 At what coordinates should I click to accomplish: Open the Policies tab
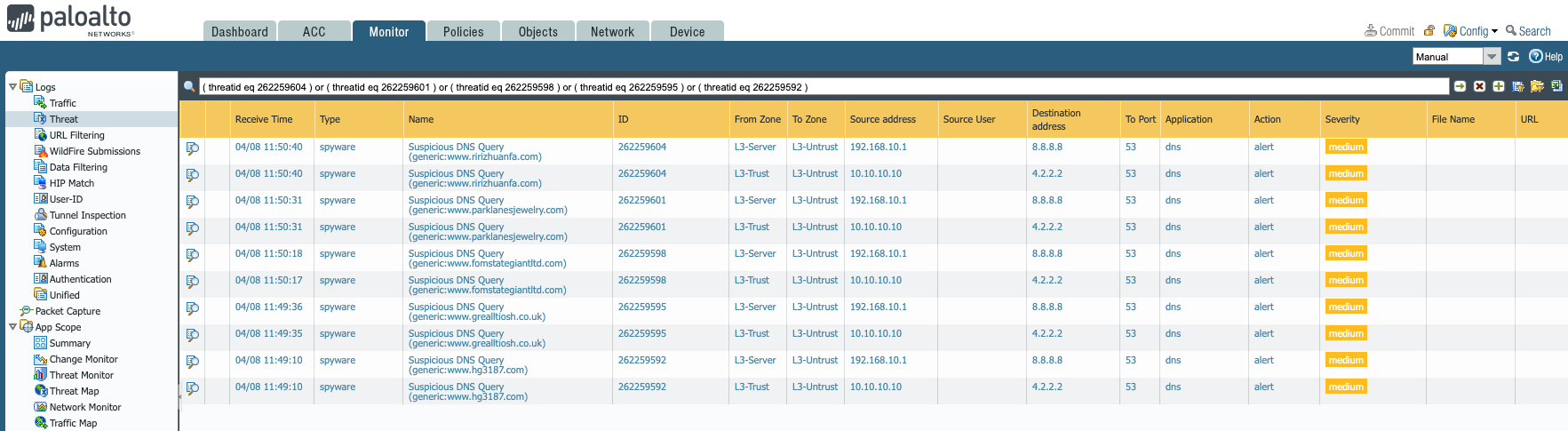(464, 31)
